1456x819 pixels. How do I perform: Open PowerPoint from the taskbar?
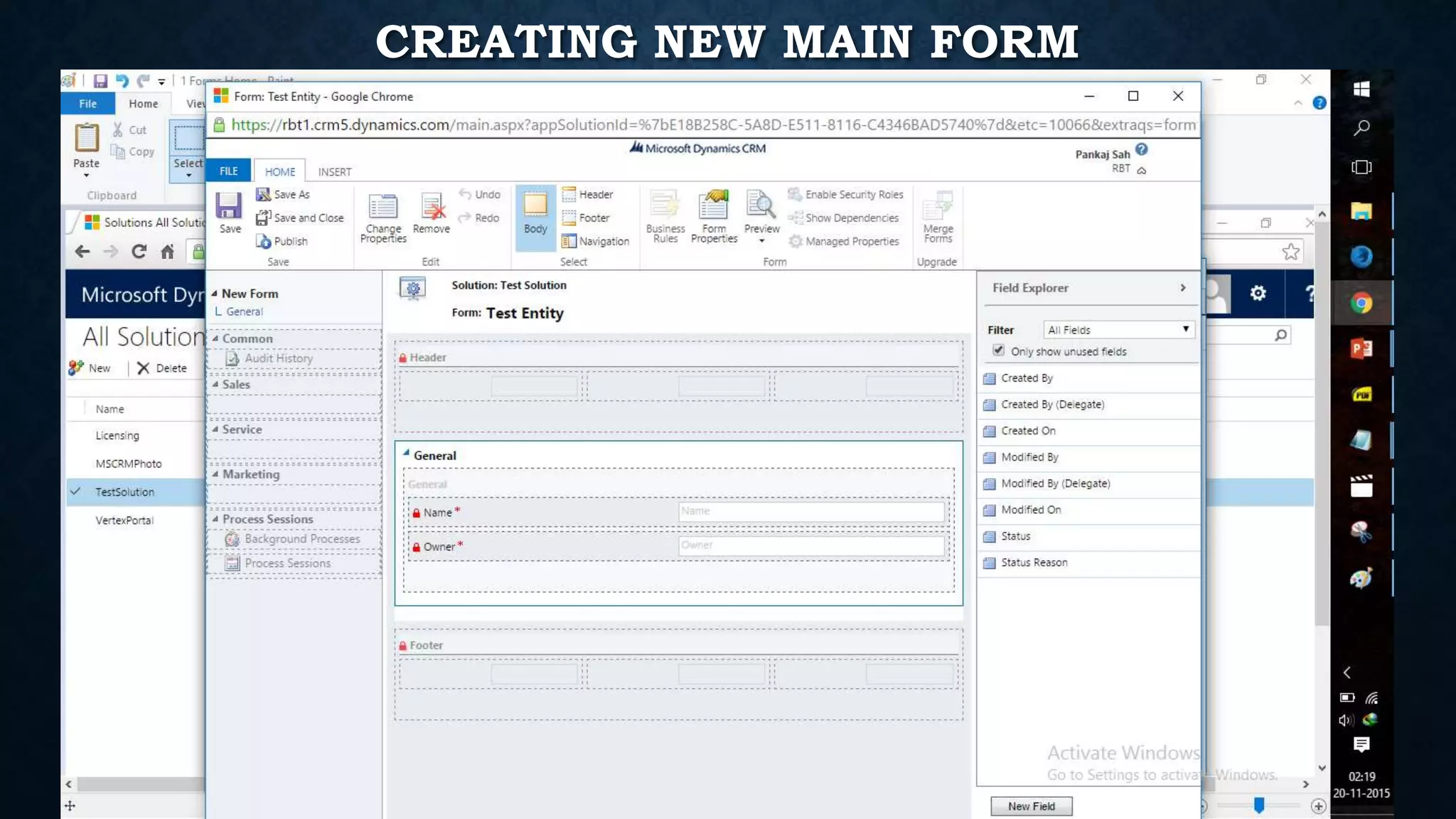tap(1361, 348)
